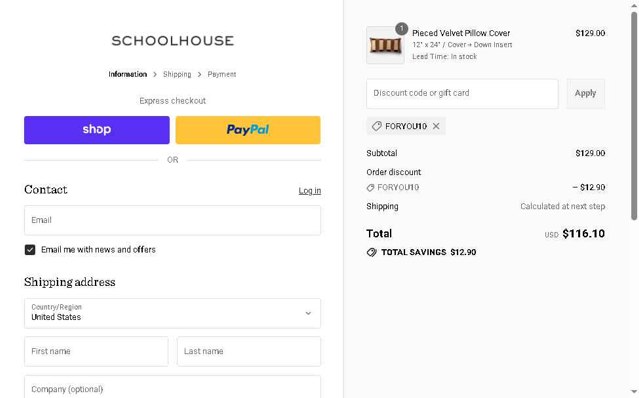Viewport: 639px width, 398px height.
Task: Click the Email input field
Action: [x=172, y=220]
